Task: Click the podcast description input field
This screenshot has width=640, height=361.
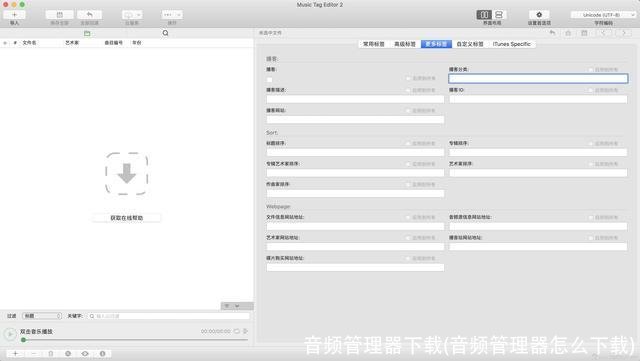Action: pos(355,99)
